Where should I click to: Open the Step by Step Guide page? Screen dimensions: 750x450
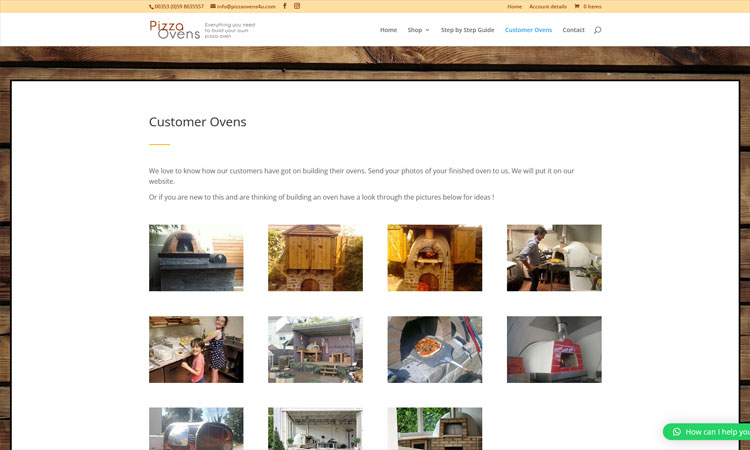pos(467,30)
